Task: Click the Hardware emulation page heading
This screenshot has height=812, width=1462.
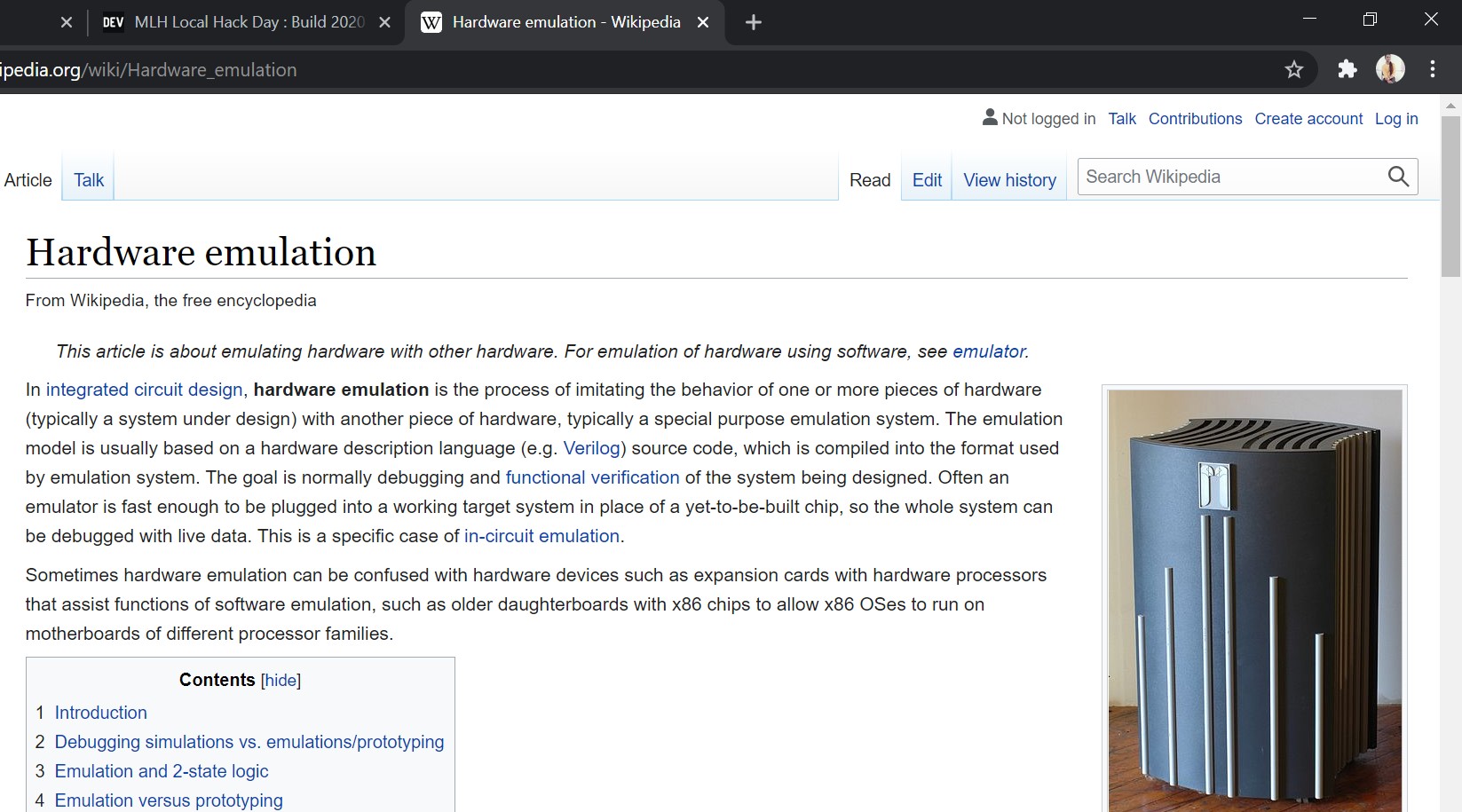Action: (x=201, y=252)
